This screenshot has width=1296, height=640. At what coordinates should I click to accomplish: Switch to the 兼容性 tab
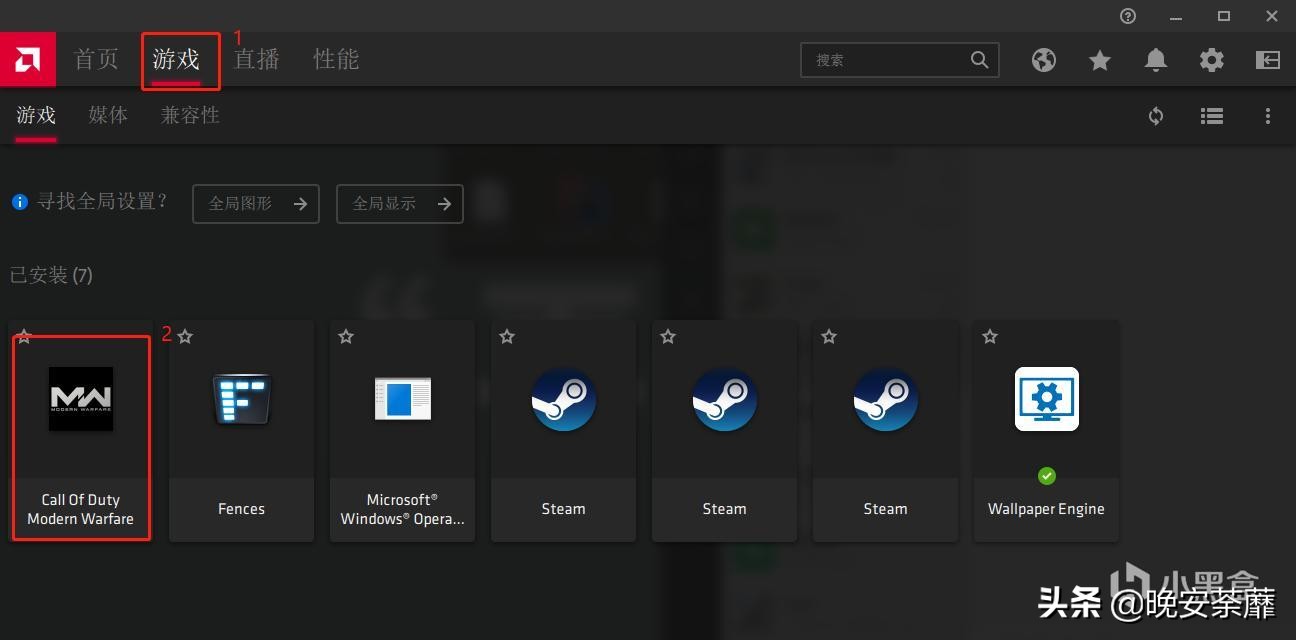tap(190, 116)
